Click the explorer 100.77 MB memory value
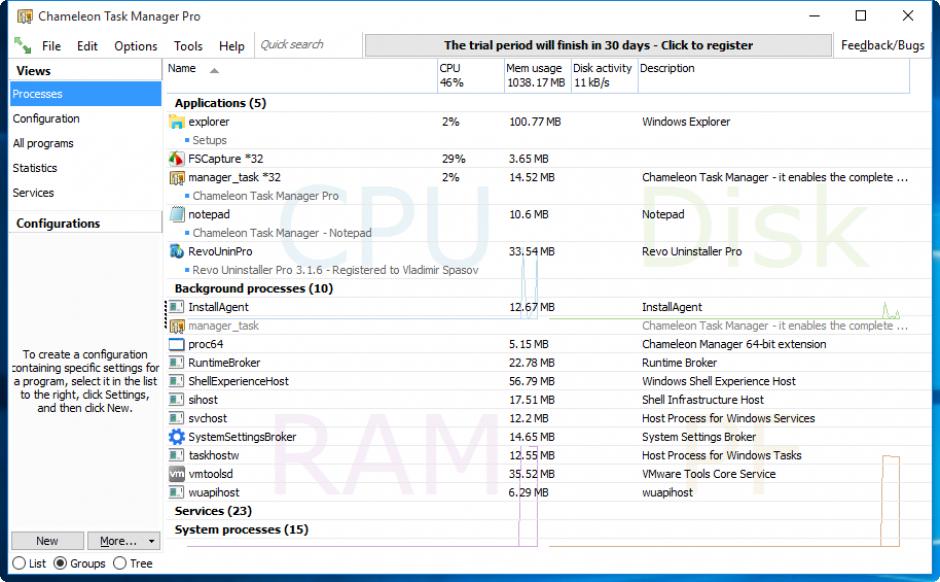 535,122
